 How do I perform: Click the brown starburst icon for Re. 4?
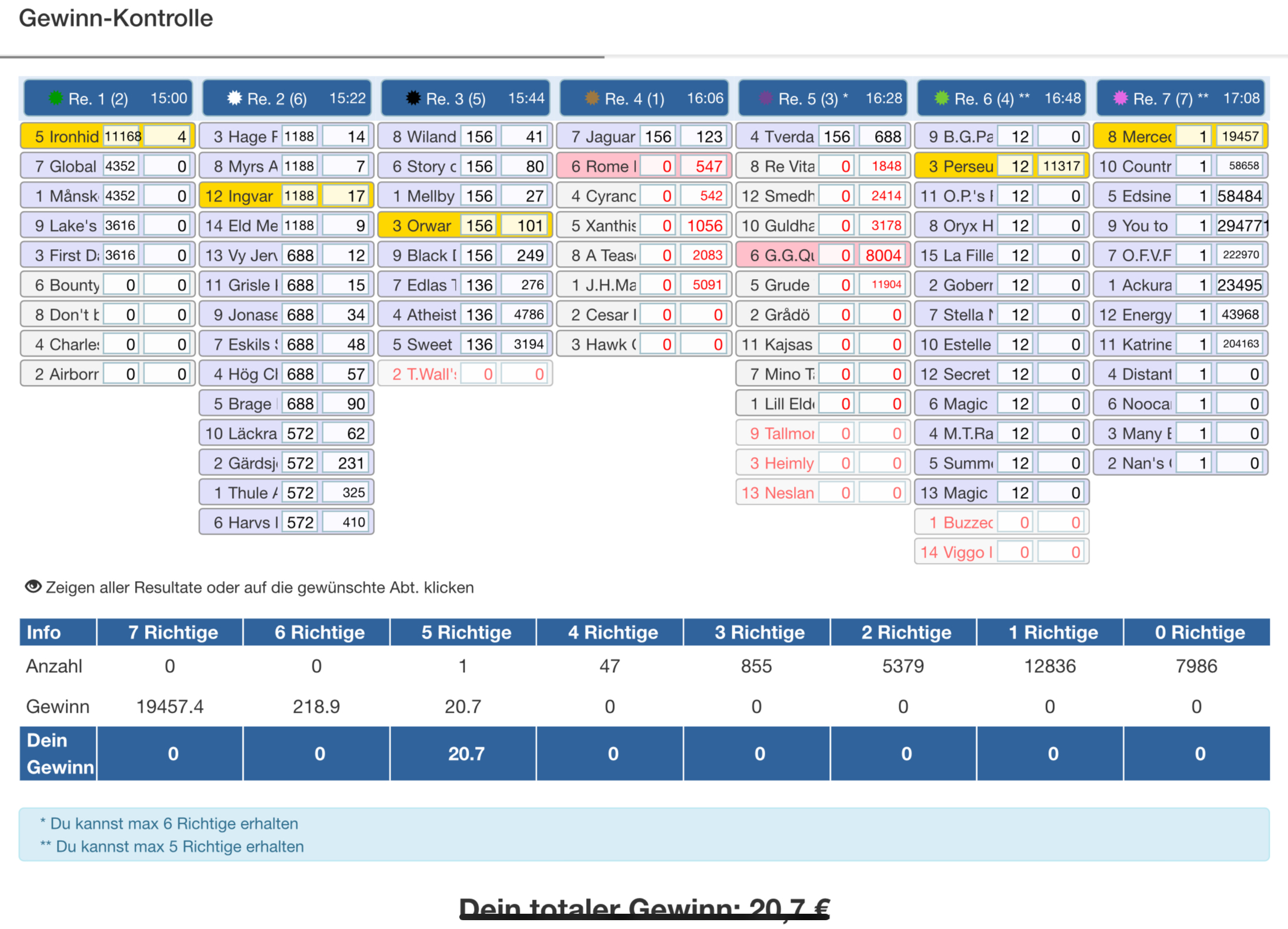[591, 98]
